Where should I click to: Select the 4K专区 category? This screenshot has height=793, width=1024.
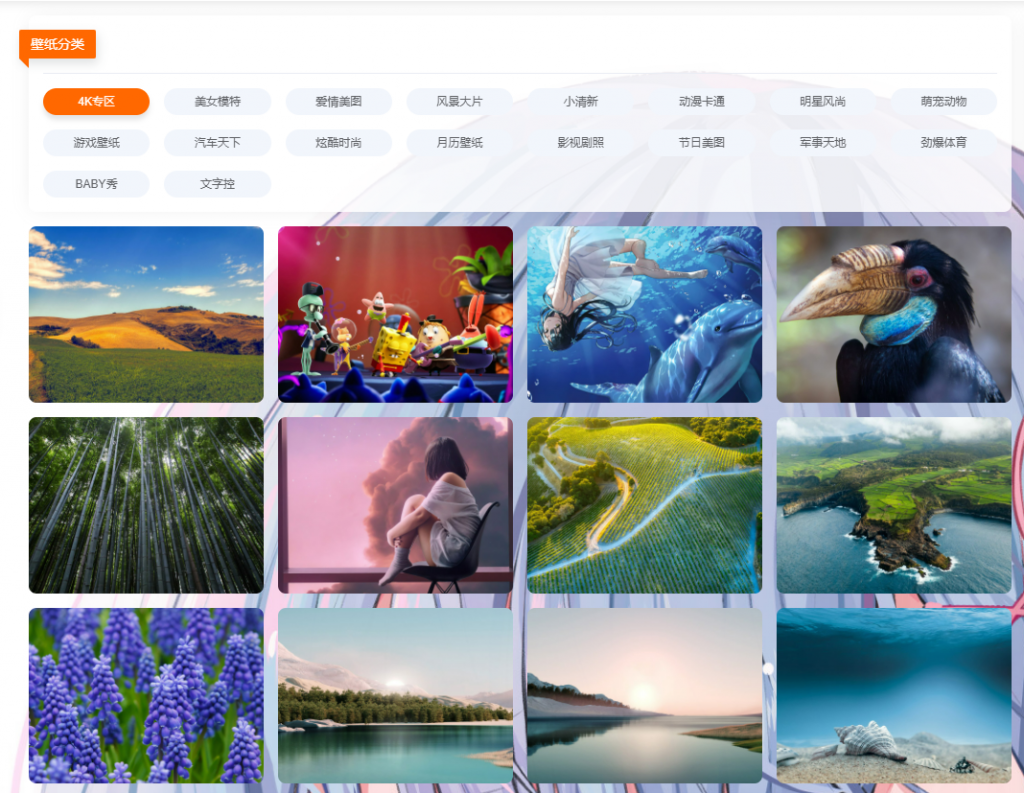(x=96, y=101)
